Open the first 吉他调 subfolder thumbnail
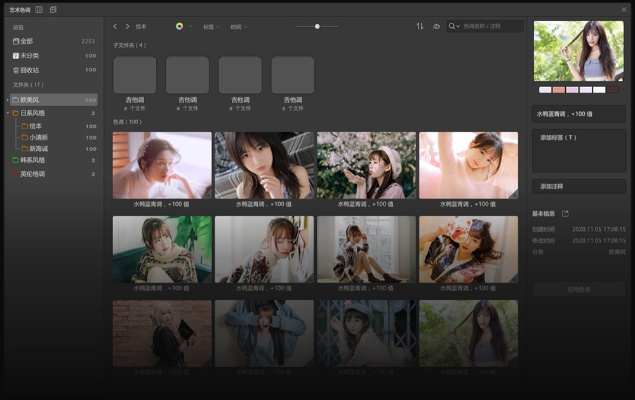This screenshot has height=400, width=635. (134, 75)
